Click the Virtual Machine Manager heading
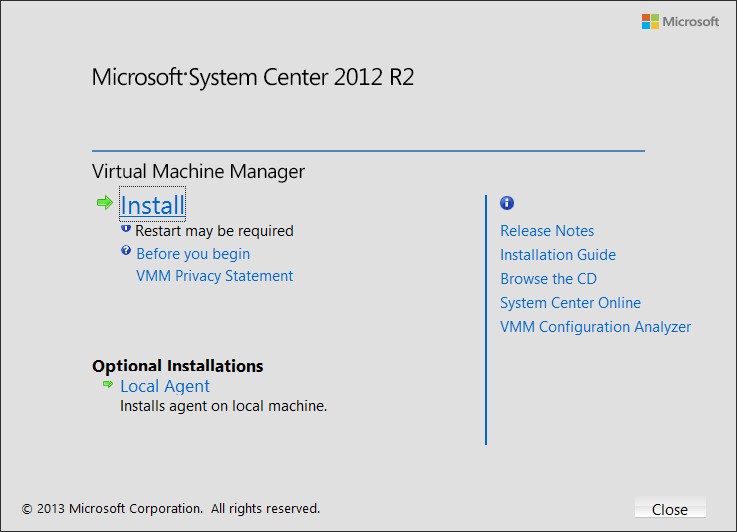The height and width of the screenshot is (532, 737). tap(198, 172)
